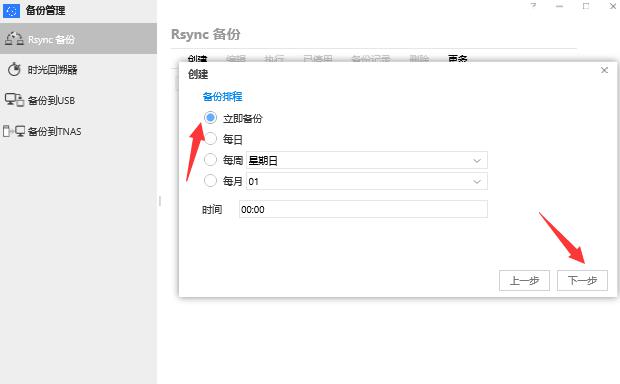620x384 pixels.
Task: Choose the 每月 schedule radio button
Action: click(210, 181)
